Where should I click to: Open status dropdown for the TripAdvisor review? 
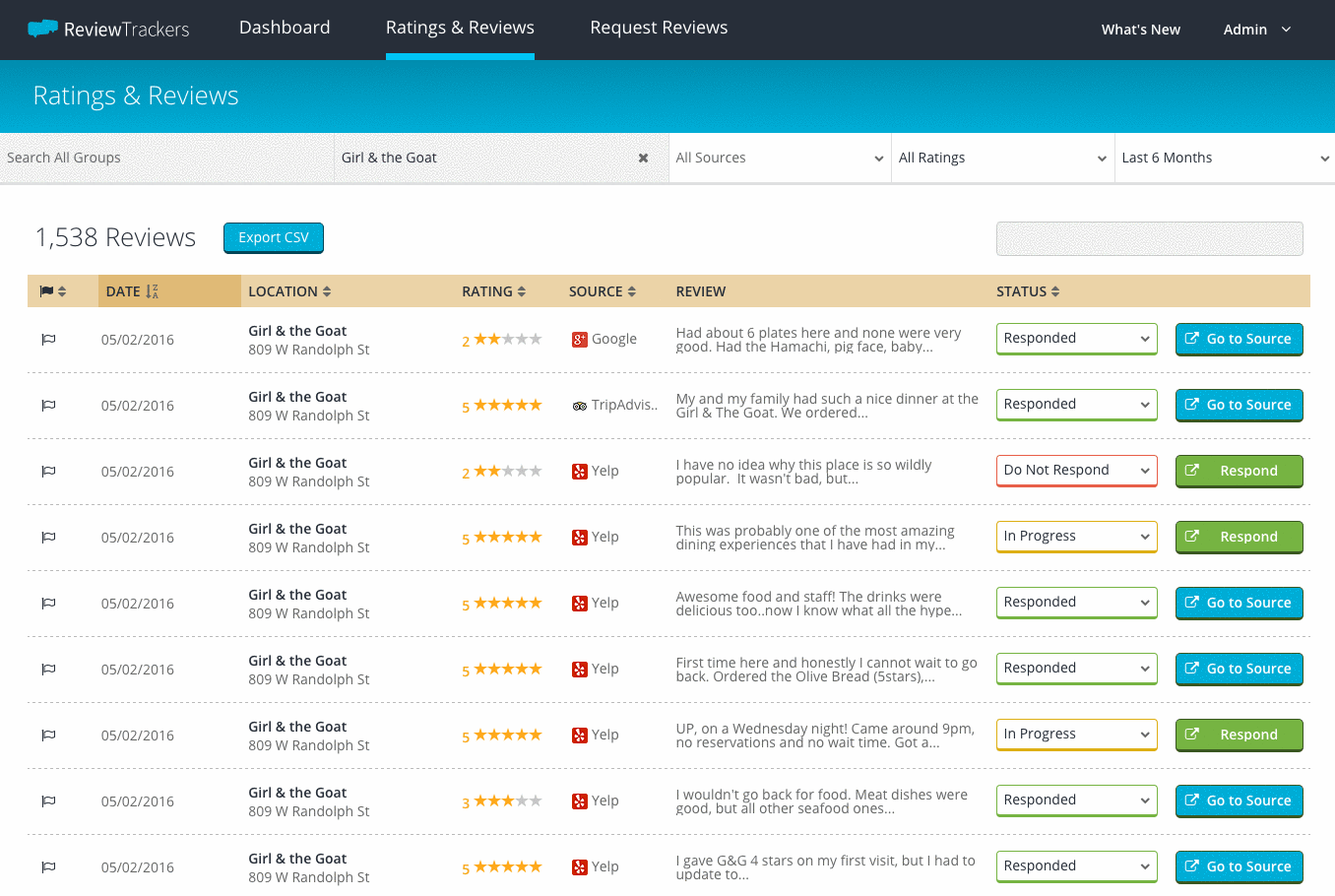(x=1076, y=405)
